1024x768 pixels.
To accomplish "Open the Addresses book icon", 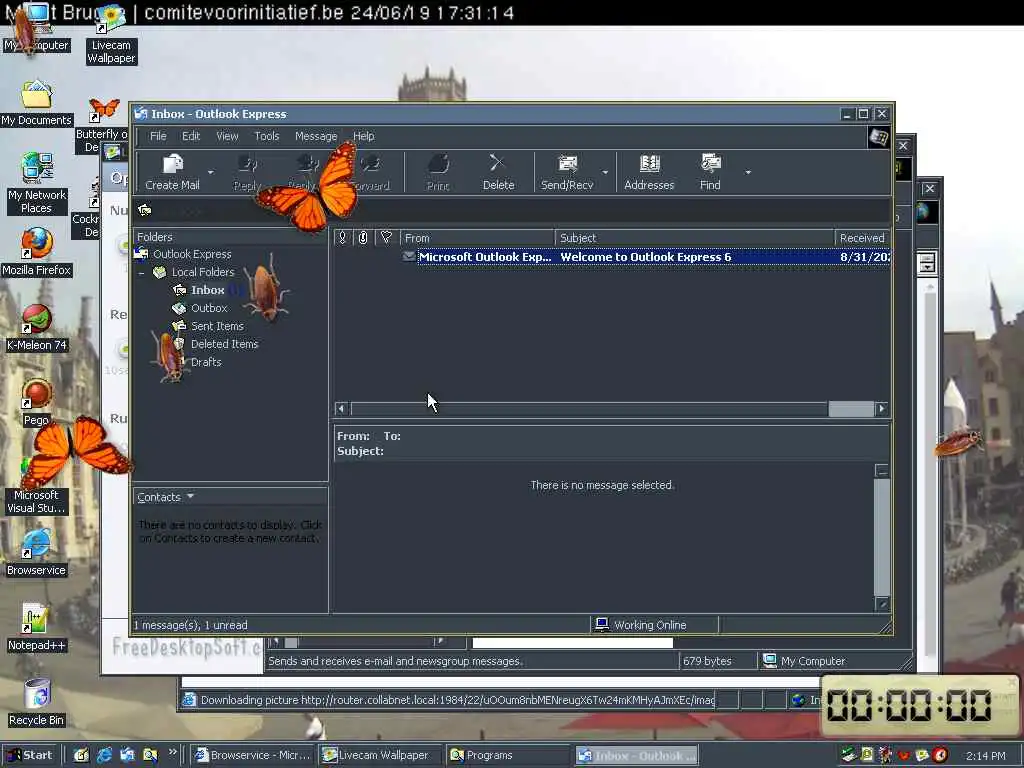I will click(649, 172).
